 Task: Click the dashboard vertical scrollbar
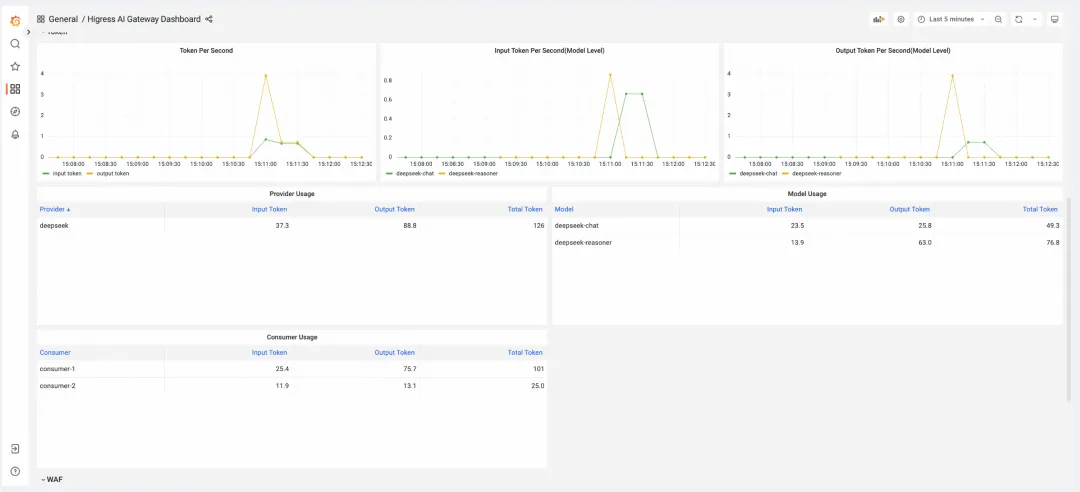[x=1068, y=298]
